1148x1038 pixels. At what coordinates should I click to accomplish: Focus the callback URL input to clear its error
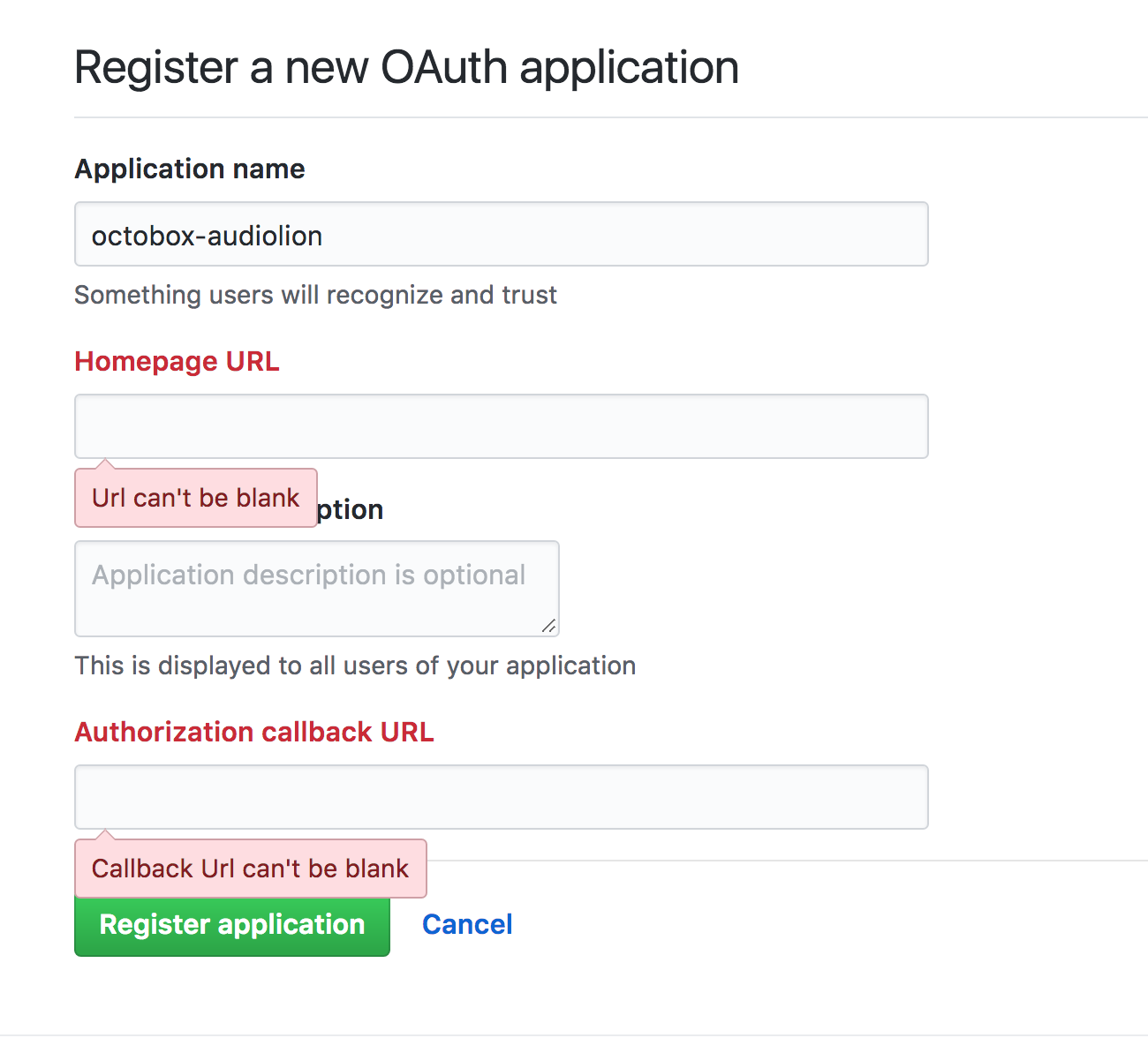tap(501, 797)
